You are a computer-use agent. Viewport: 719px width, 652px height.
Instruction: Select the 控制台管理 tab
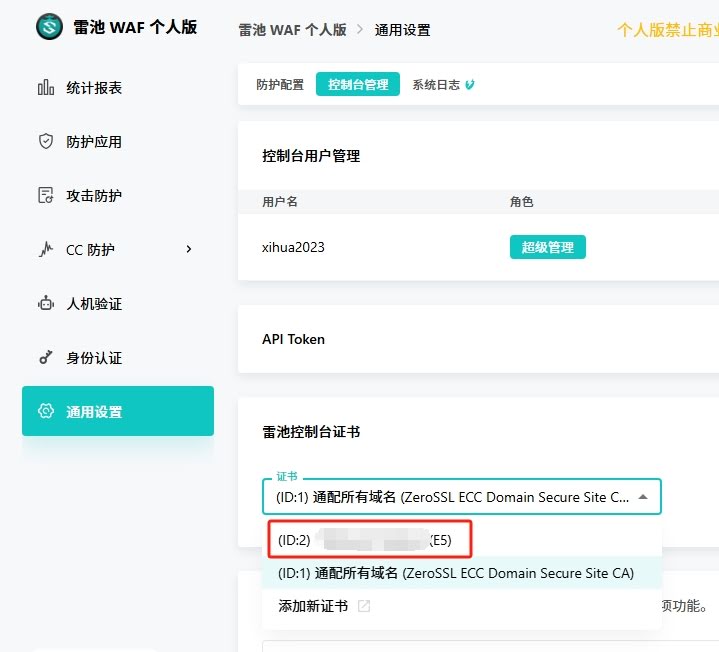click(358, 85)
